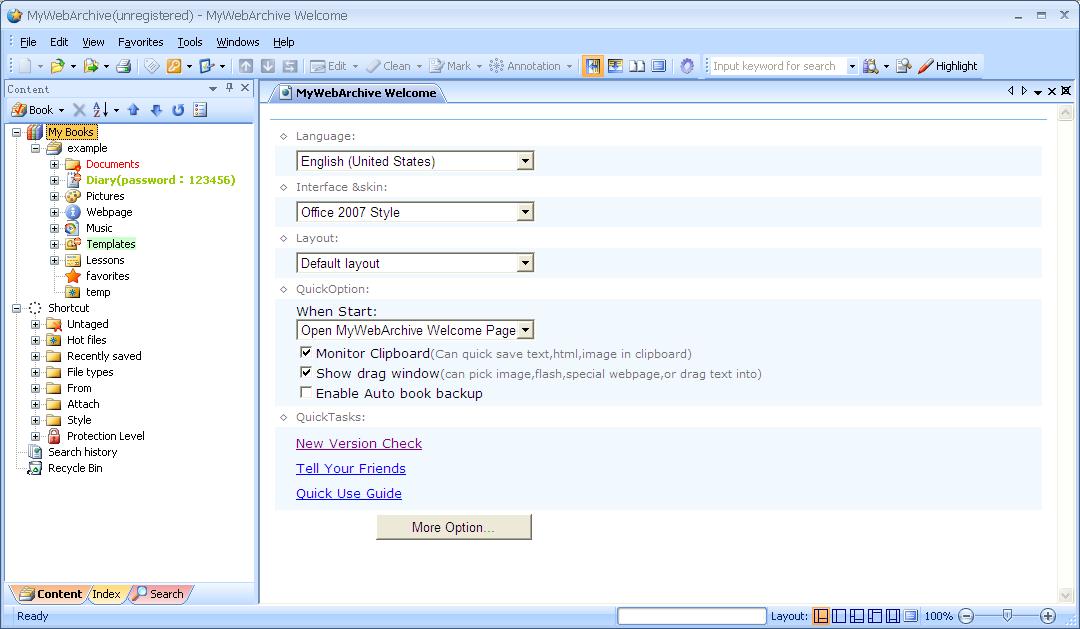Select the favorites tree item
This screenshot has width=1080, height=629.
pos(107,276)
